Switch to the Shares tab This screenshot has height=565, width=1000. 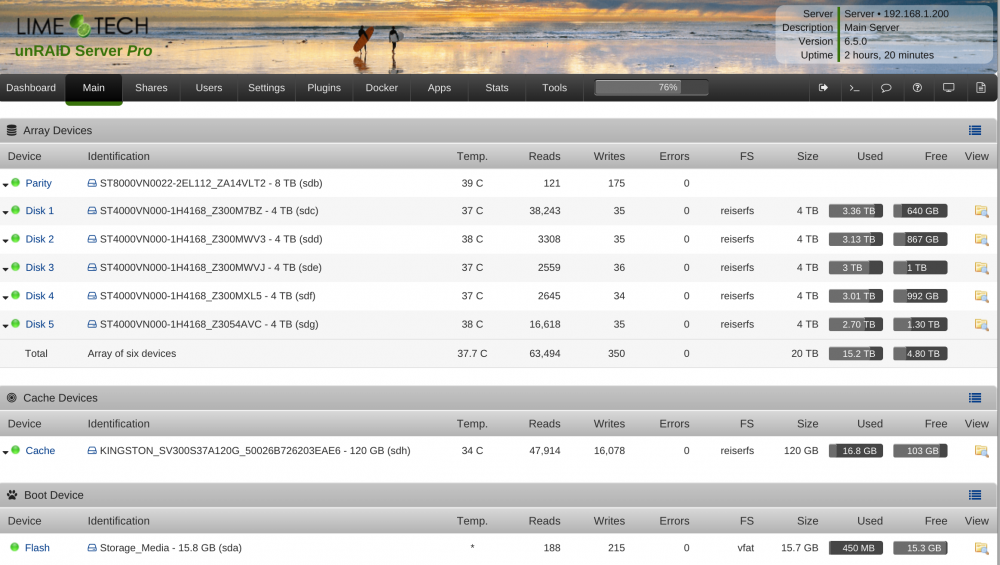click(151, 88)
